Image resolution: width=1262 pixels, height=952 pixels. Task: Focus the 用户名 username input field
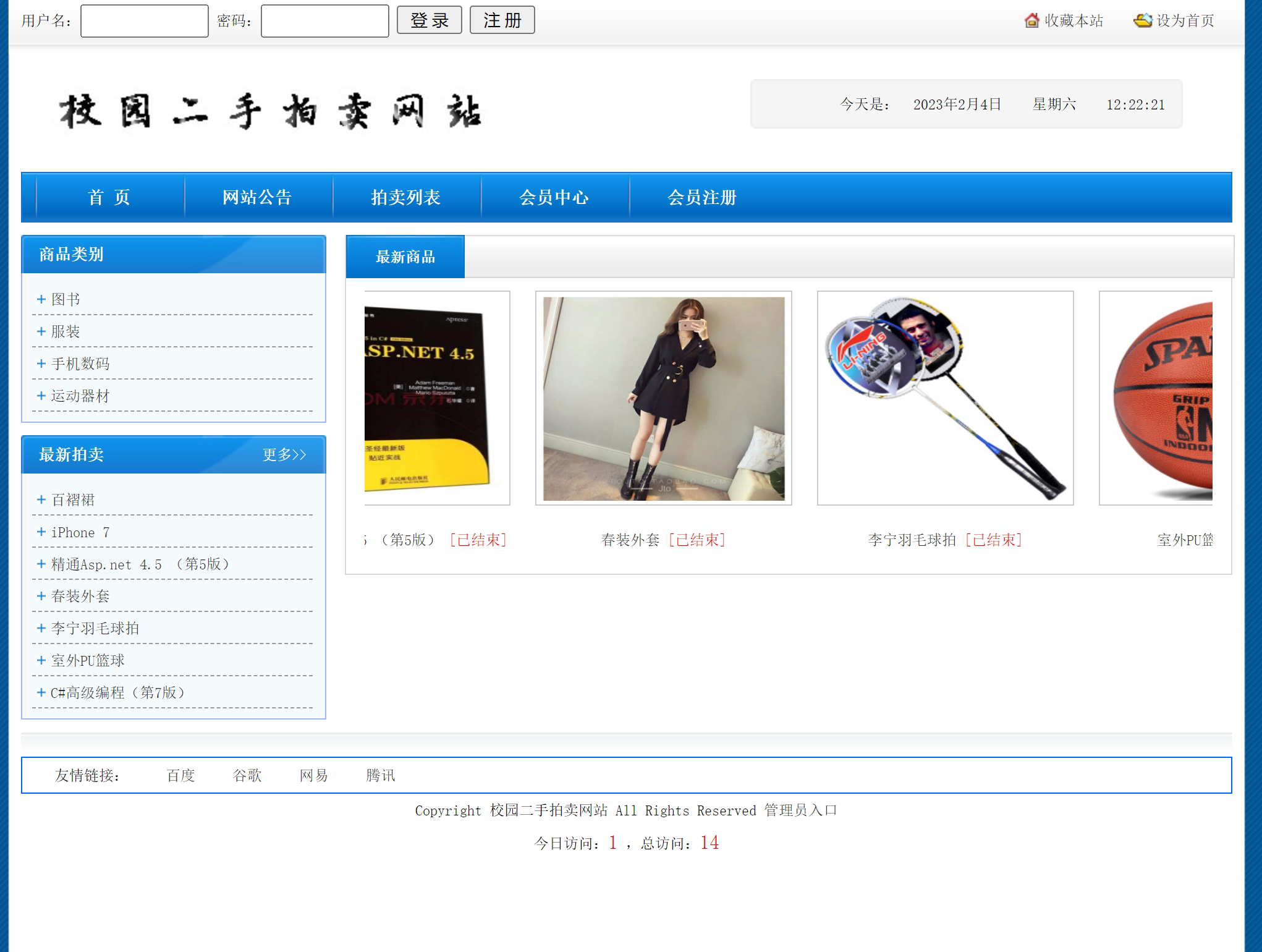pos(145,21)
